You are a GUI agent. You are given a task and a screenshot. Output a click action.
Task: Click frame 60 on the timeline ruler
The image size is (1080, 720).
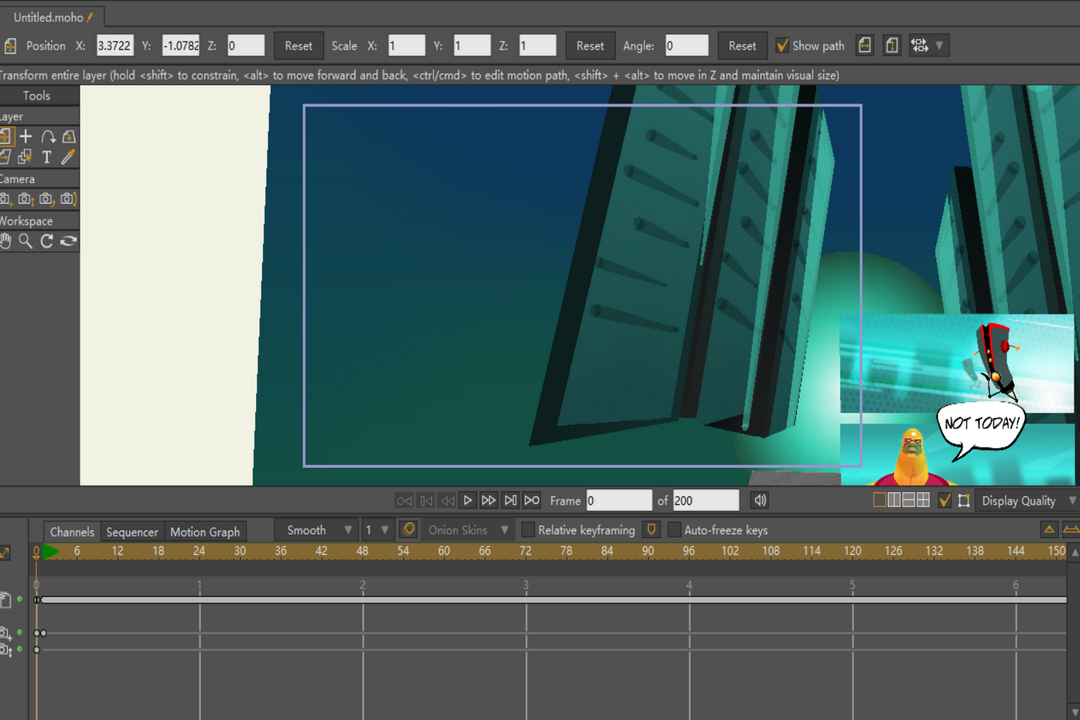pos(444,551)
